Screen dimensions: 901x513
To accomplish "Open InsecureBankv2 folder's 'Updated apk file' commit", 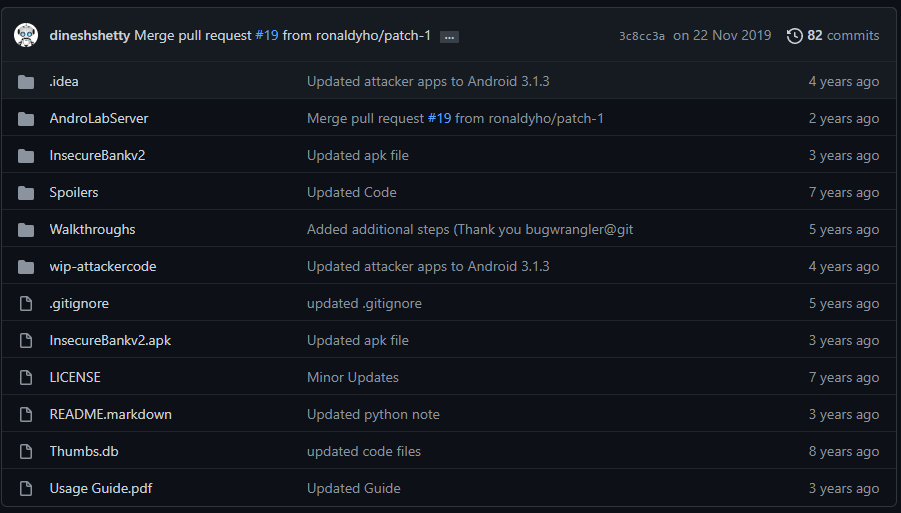I will click(x=357, y=156).
